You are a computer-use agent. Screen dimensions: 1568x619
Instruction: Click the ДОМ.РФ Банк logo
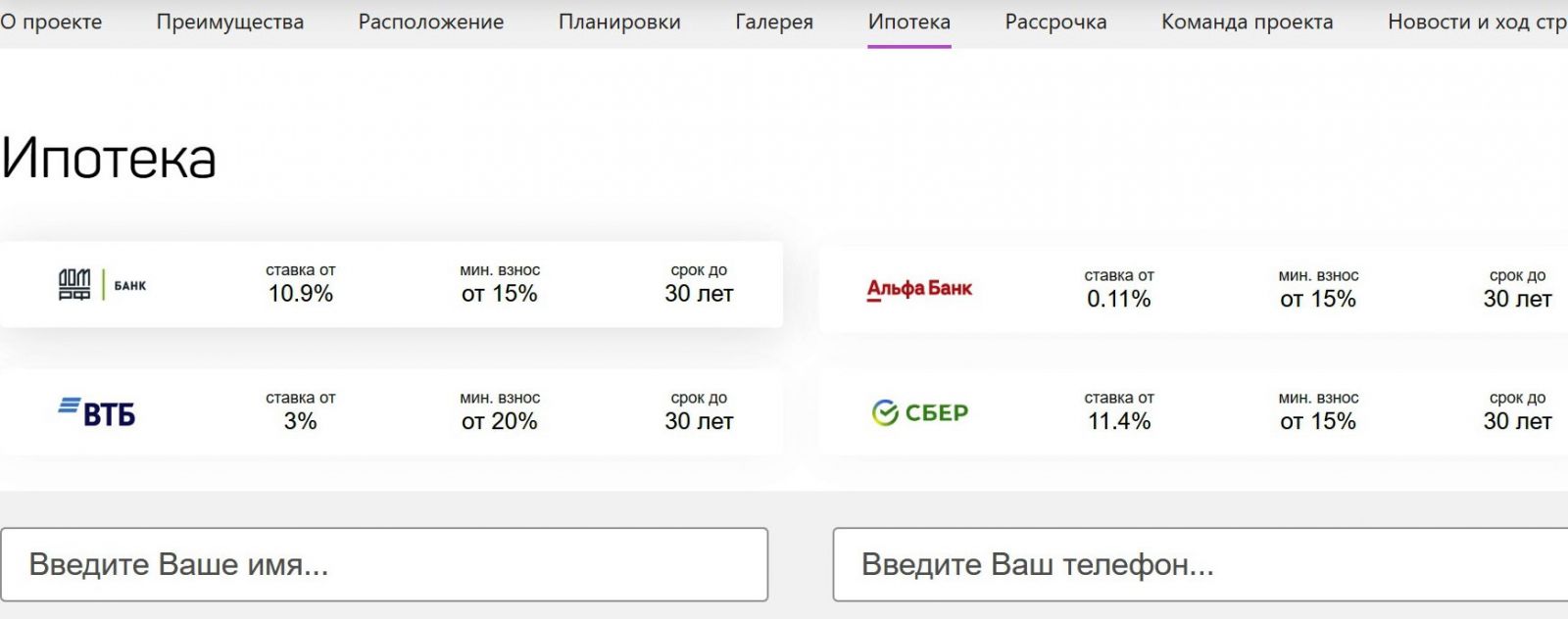point(103,285)
